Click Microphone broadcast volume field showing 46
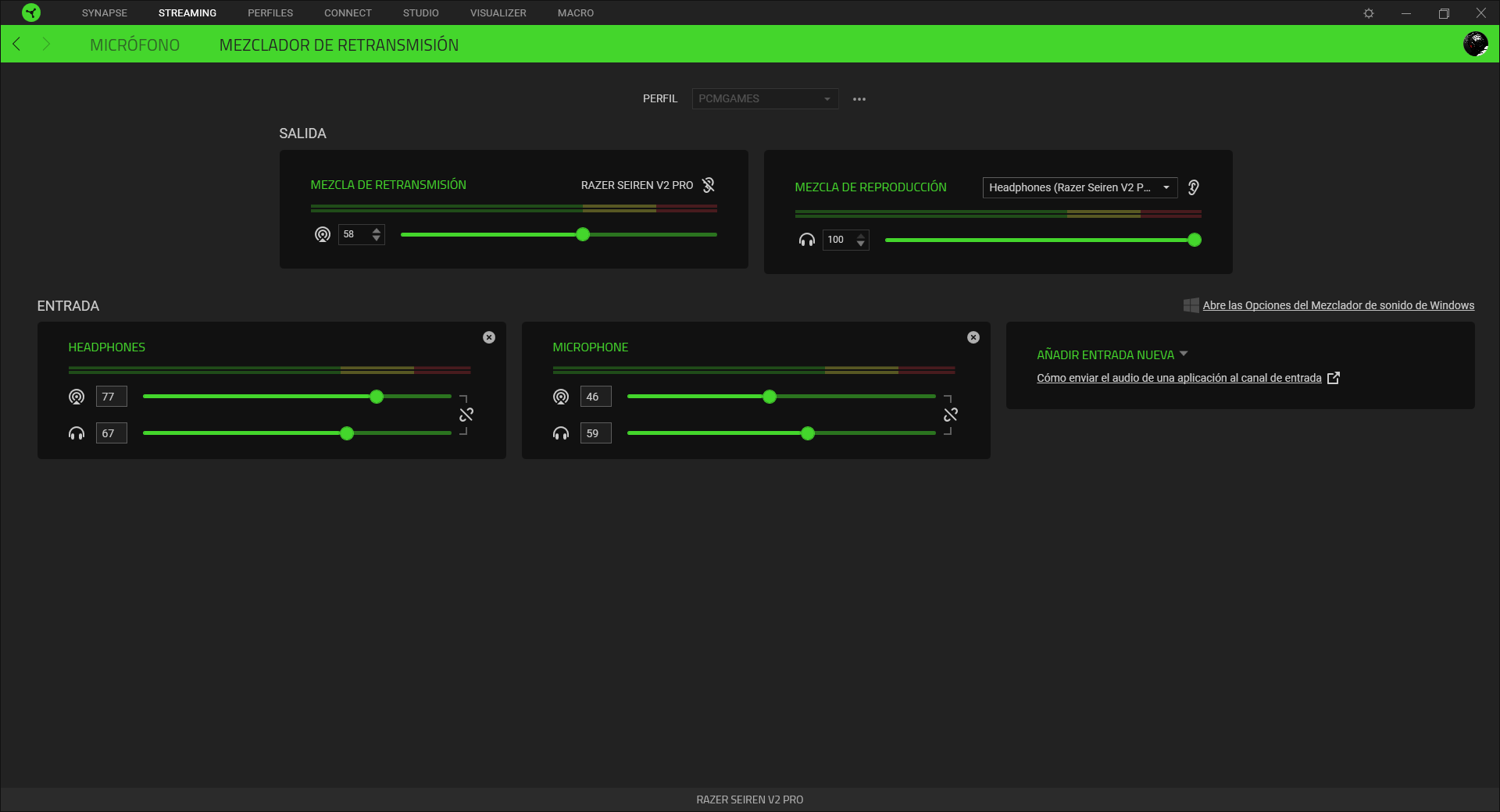 (595, 397)
